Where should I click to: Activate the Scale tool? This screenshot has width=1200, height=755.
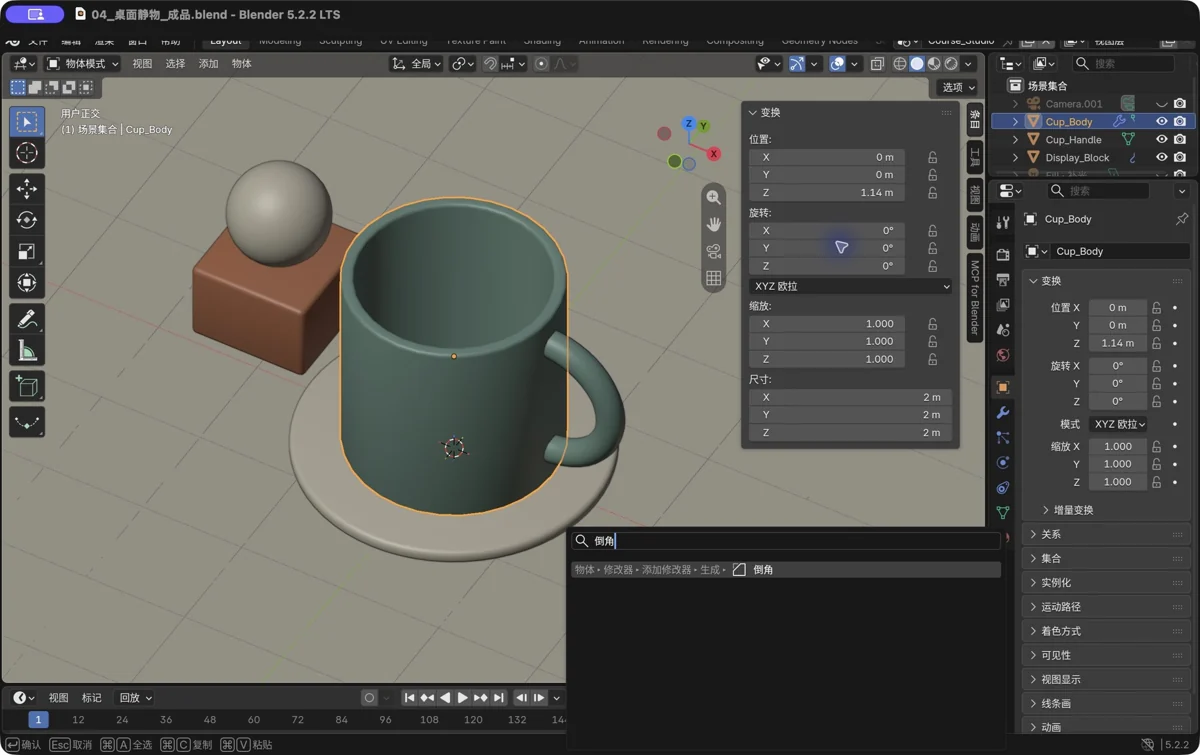pos(27,252)
